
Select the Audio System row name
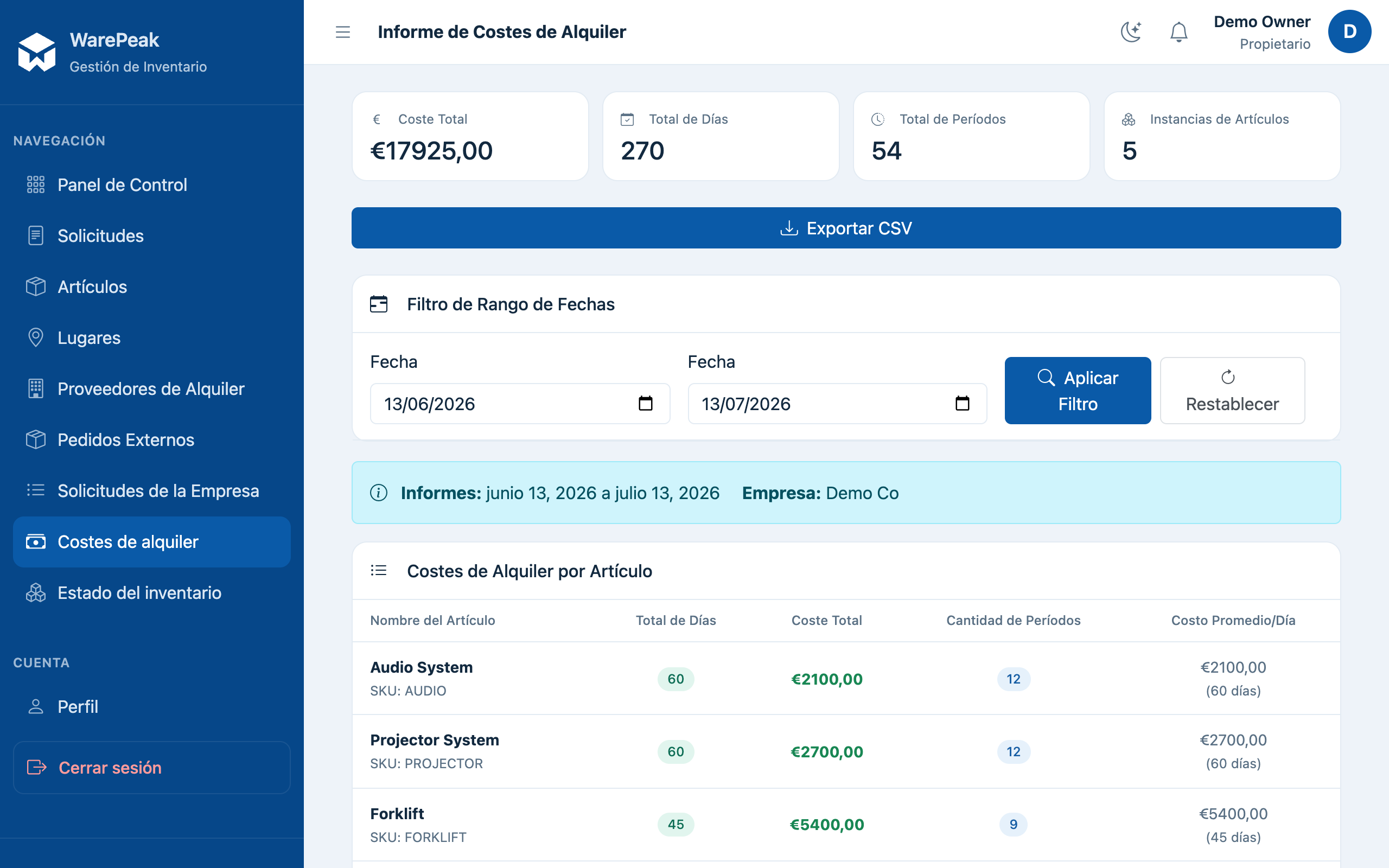point(421,667)
